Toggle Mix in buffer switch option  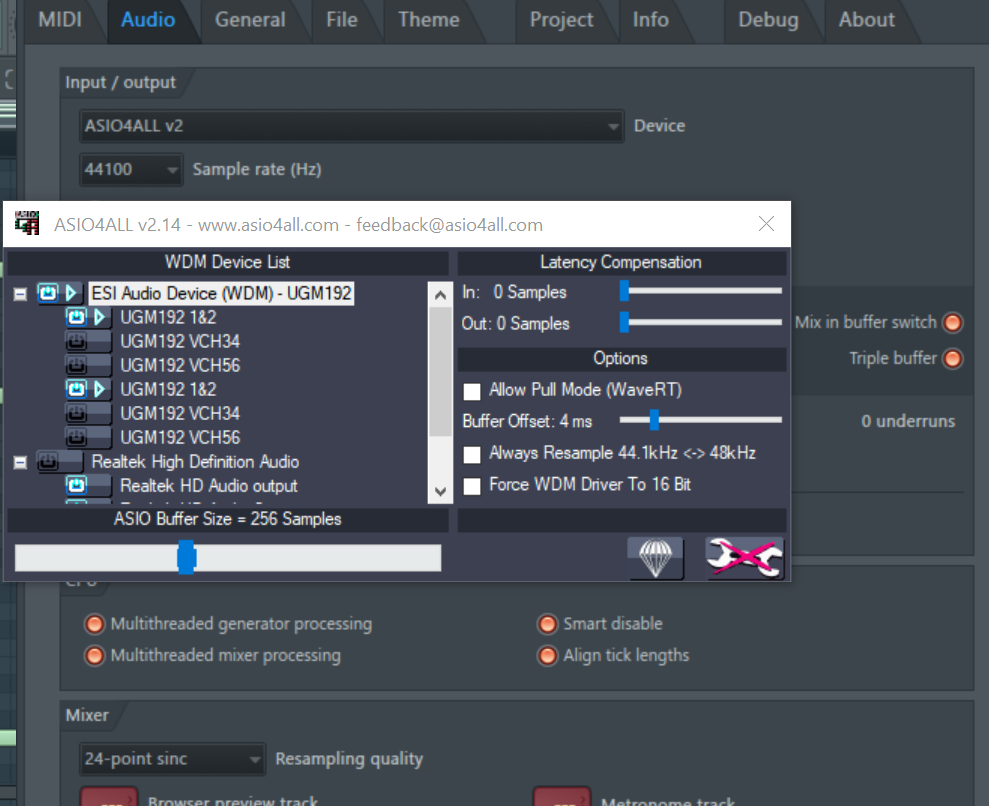[952, 323]
